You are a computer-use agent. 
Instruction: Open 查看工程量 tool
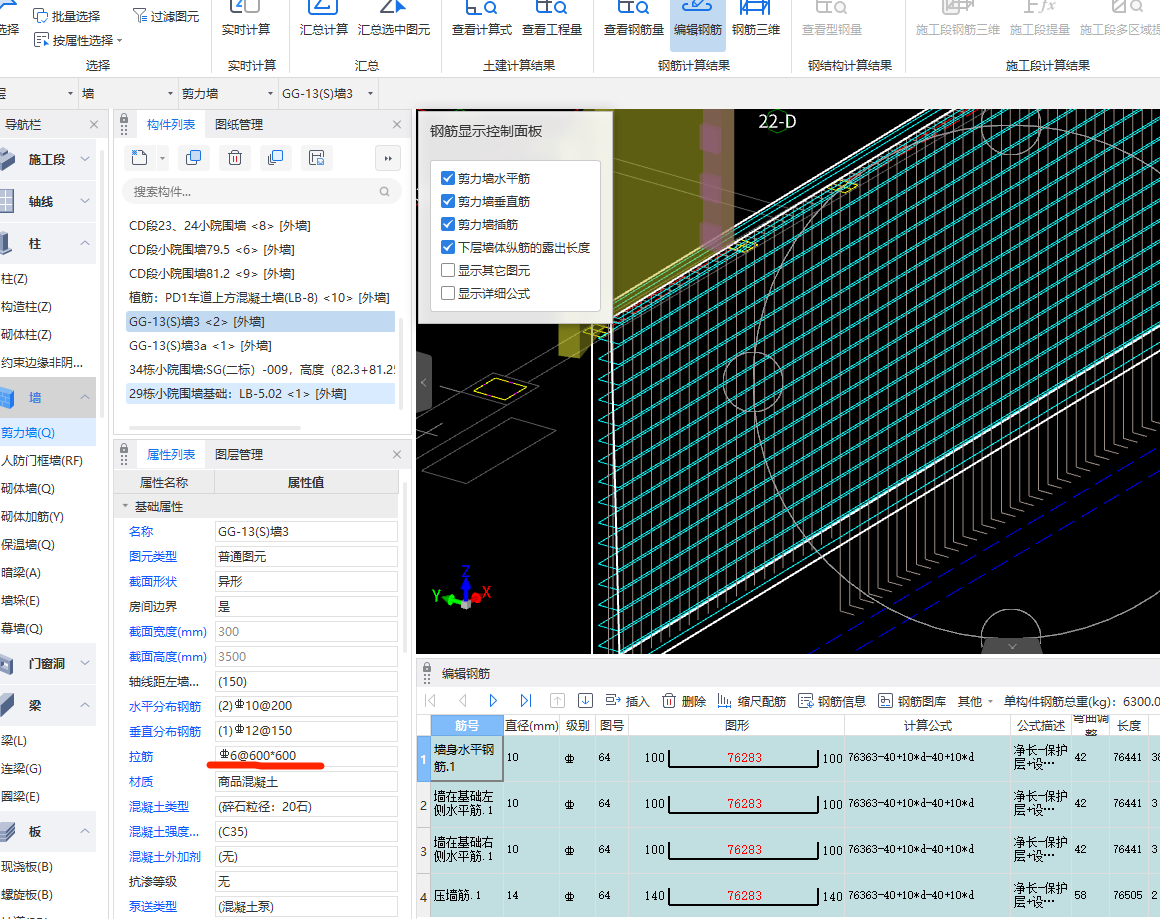(552, 18)
